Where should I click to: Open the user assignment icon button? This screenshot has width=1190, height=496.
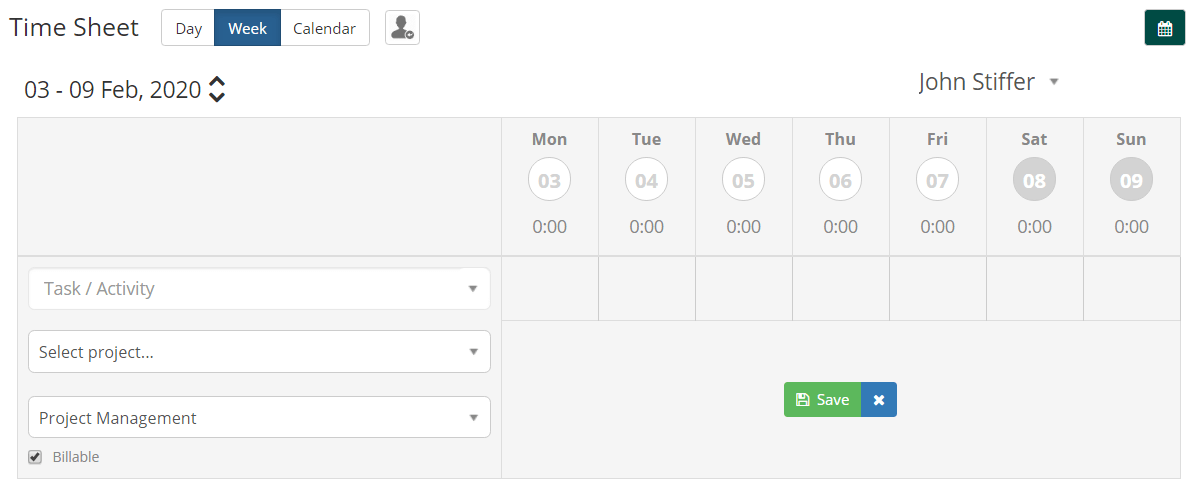pyautogui.click(x=402, y=28)
